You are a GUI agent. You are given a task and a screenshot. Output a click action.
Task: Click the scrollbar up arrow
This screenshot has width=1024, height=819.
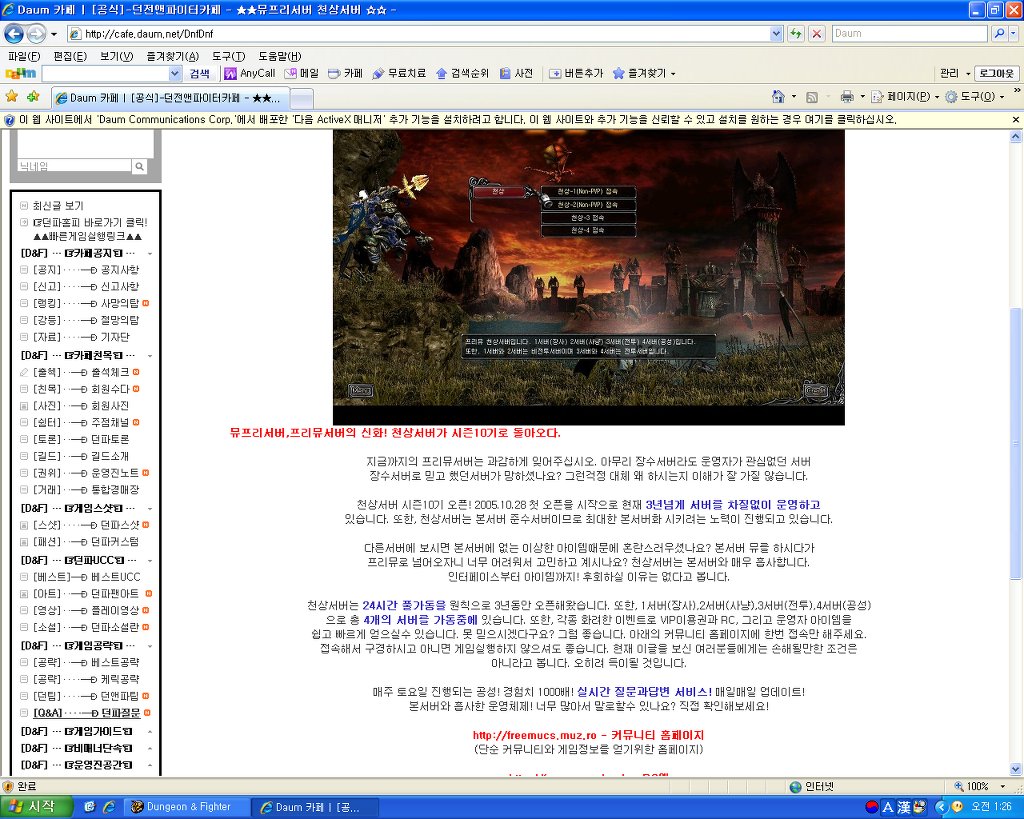click(1016, 136)
